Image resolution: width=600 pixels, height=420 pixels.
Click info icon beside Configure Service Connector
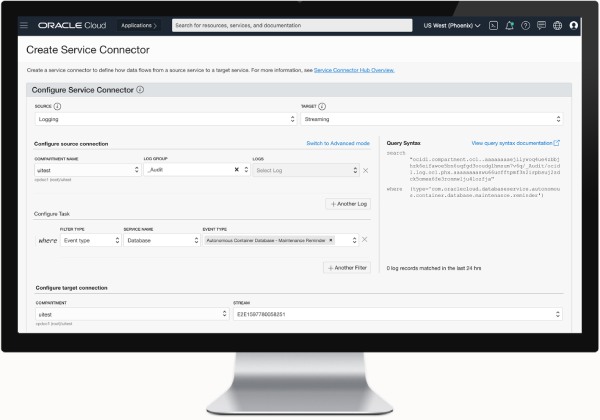tap(140, 90)
